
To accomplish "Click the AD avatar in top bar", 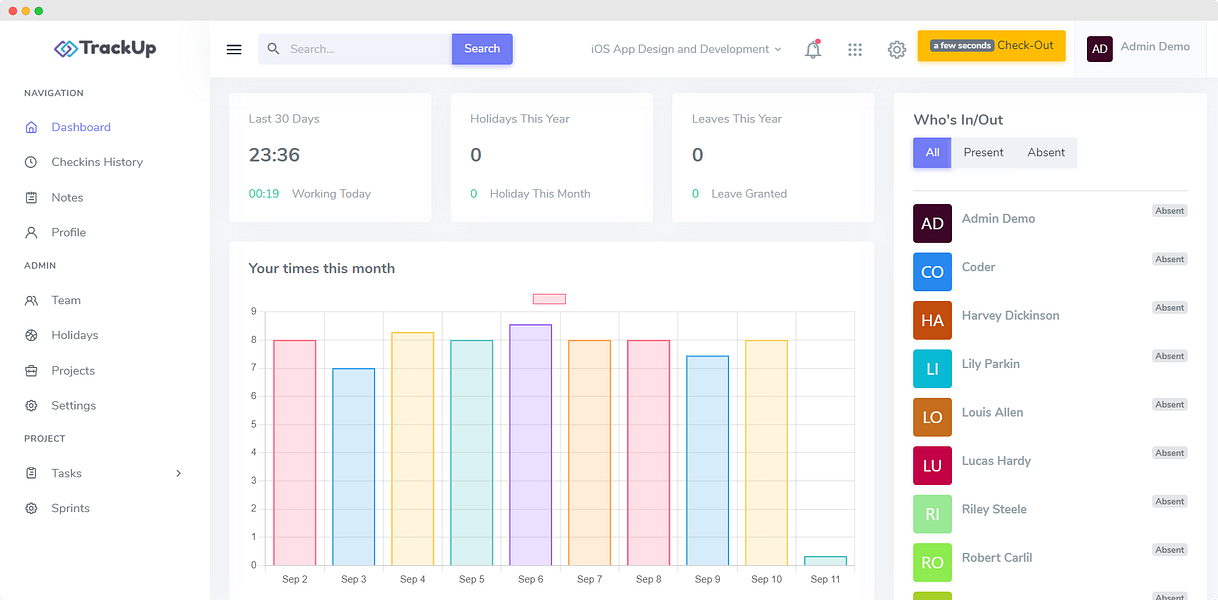I will [x=1100, y=48].
